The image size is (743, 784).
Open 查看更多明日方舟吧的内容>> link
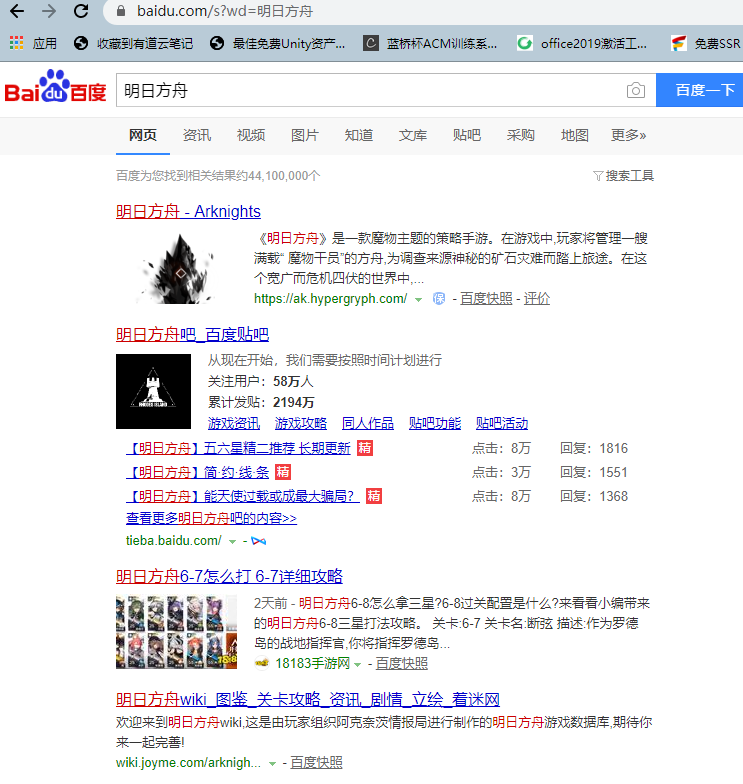point(212,518)
